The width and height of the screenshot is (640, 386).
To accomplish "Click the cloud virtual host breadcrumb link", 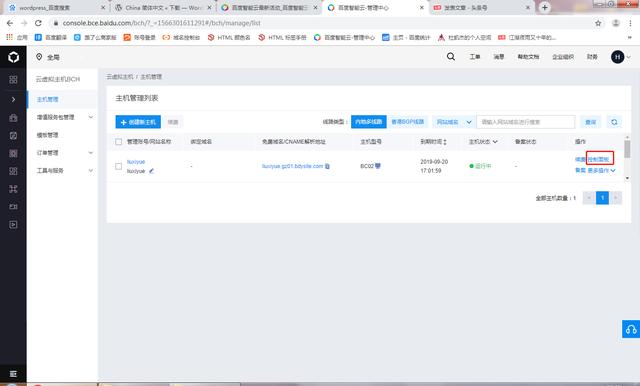I will tap(120, 77).
